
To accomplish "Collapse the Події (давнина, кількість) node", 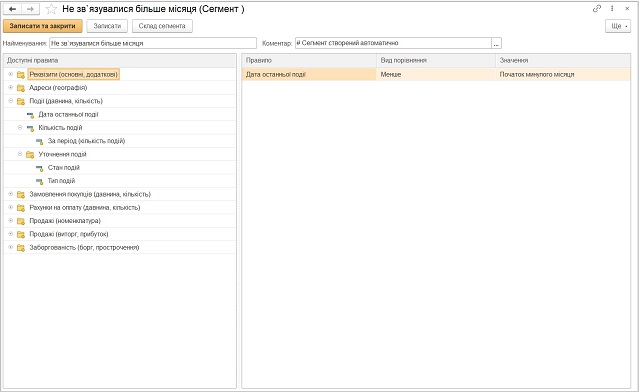I will click(x=11, y=101).
